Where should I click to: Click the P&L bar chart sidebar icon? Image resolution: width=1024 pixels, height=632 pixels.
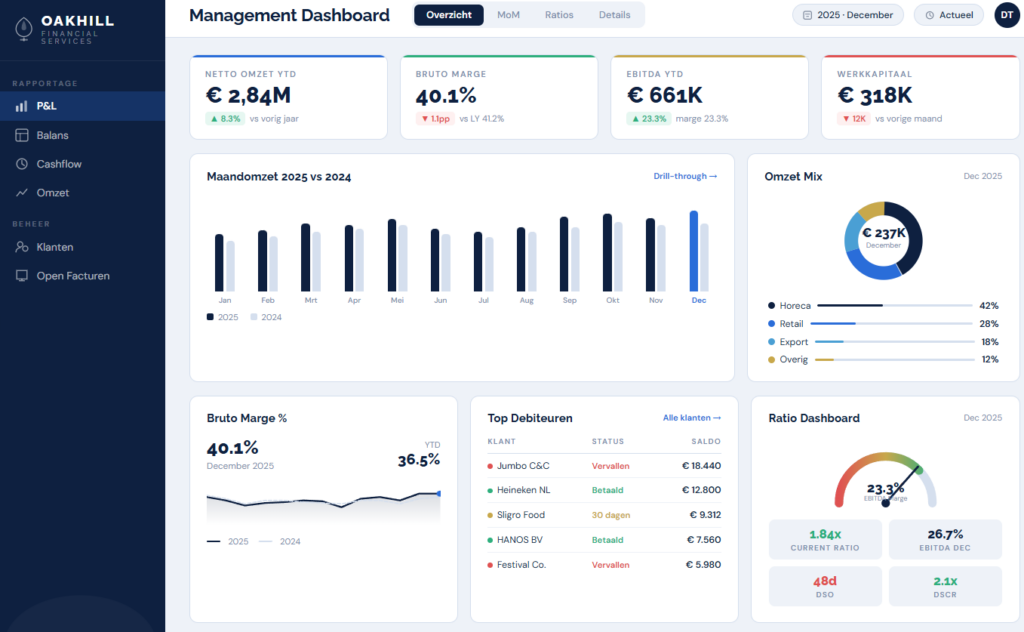tap(22, 106)
